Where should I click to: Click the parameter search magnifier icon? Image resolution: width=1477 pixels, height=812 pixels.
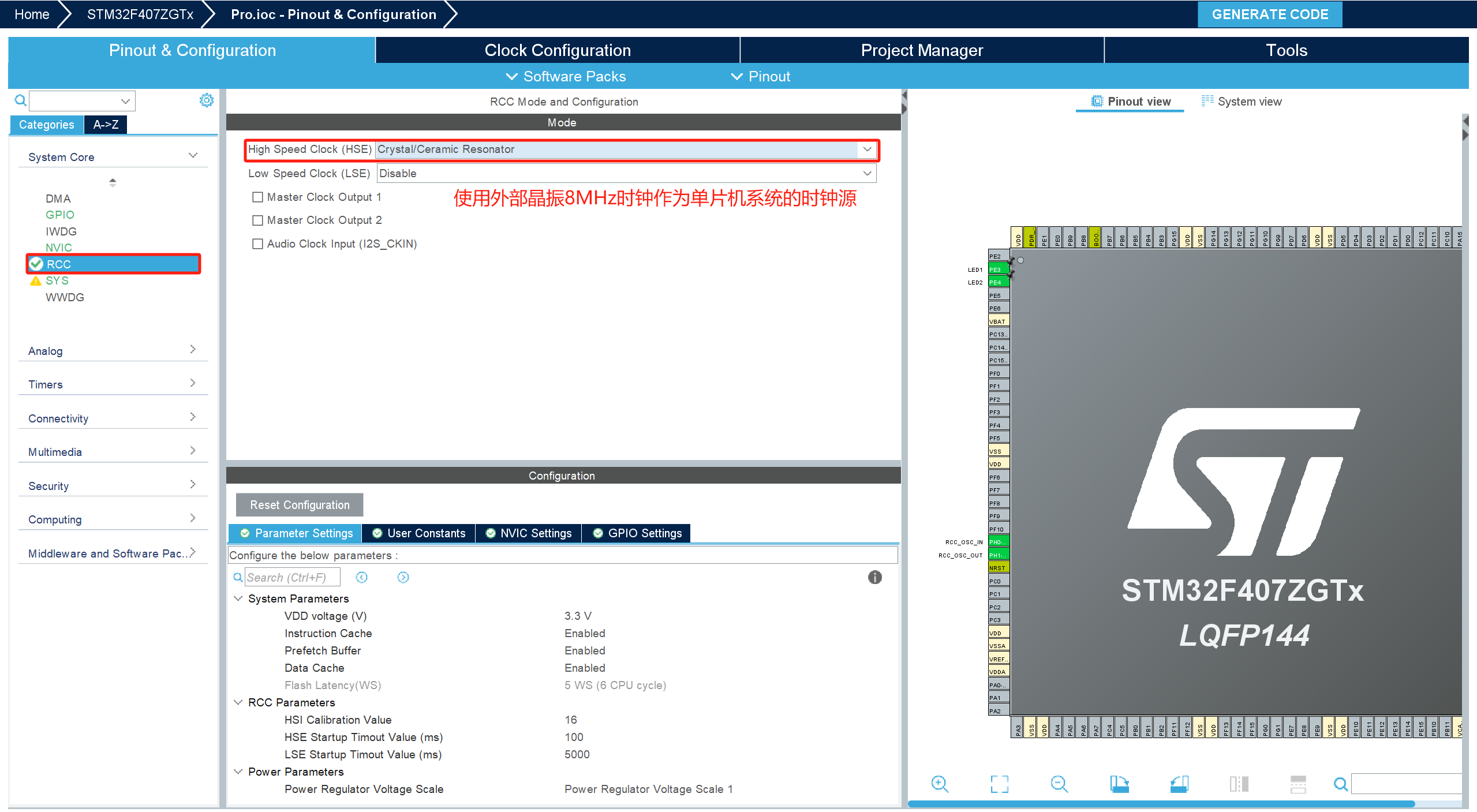pos(238,577)
